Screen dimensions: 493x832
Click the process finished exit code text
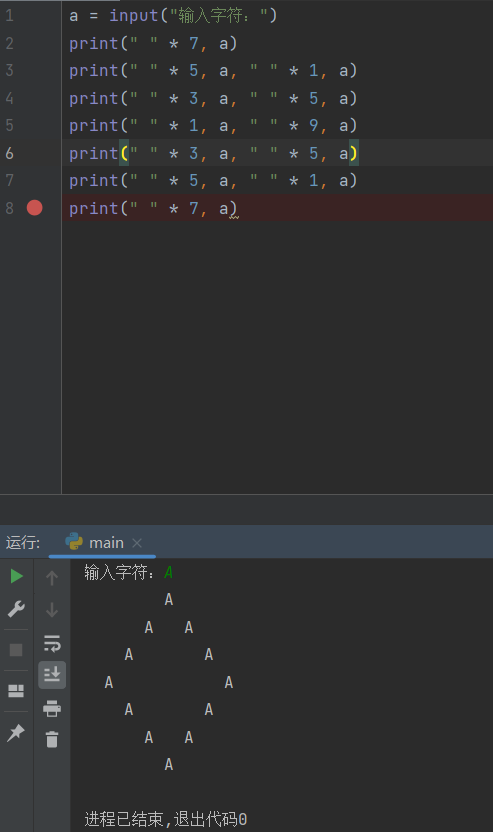coord(165,819)
